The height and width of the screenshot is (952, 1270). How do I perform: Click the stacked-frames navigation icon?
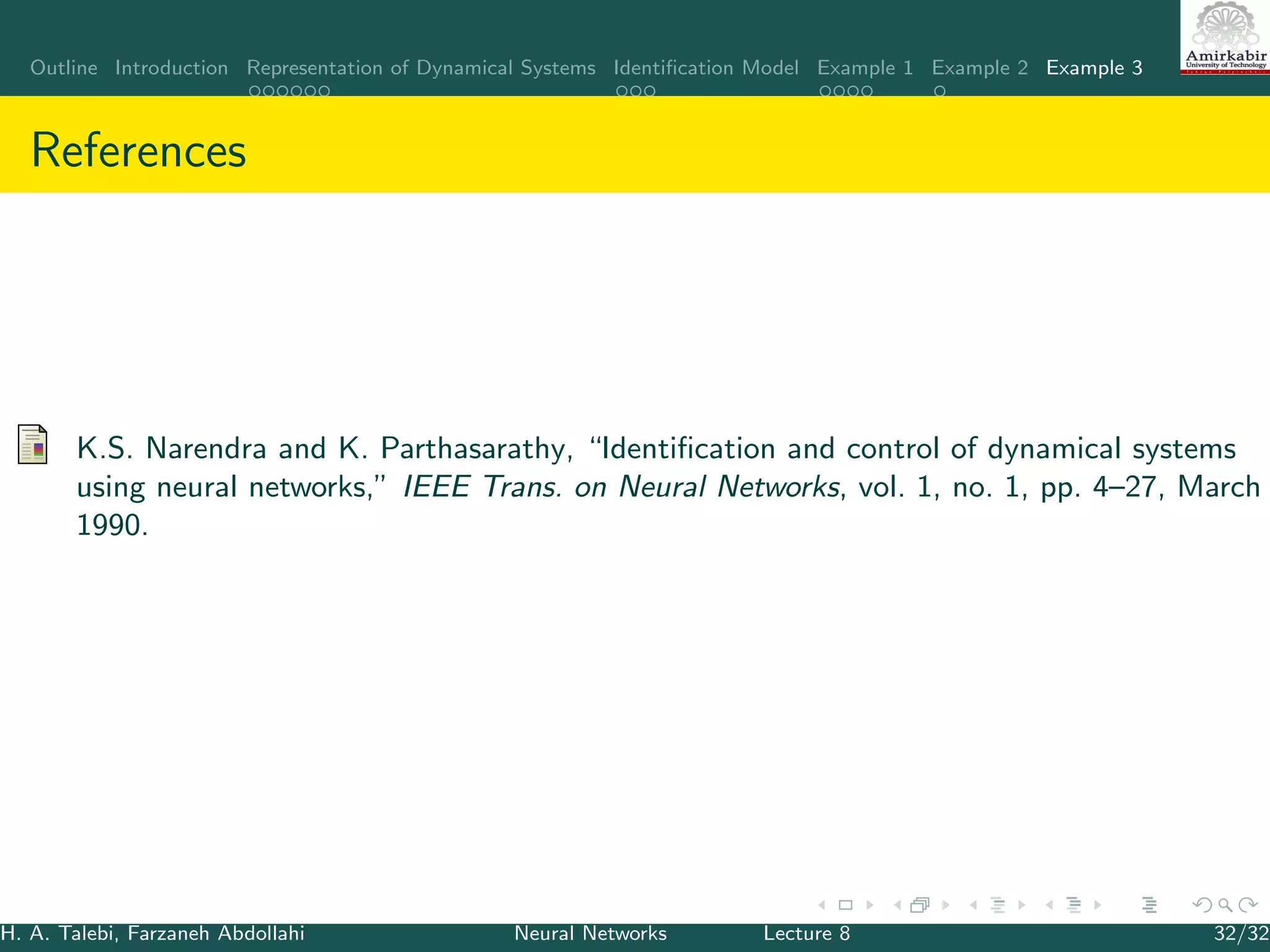[x=920, y=905]
